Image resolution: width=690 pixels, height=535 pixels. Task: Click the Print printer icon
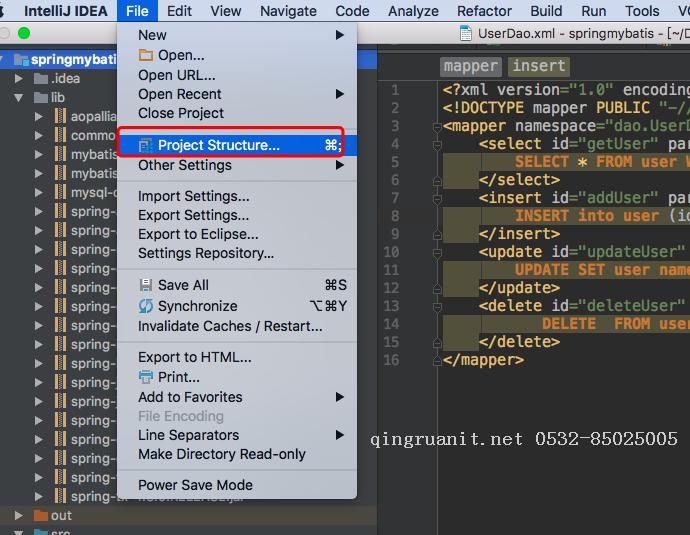[x=146, y=377]
